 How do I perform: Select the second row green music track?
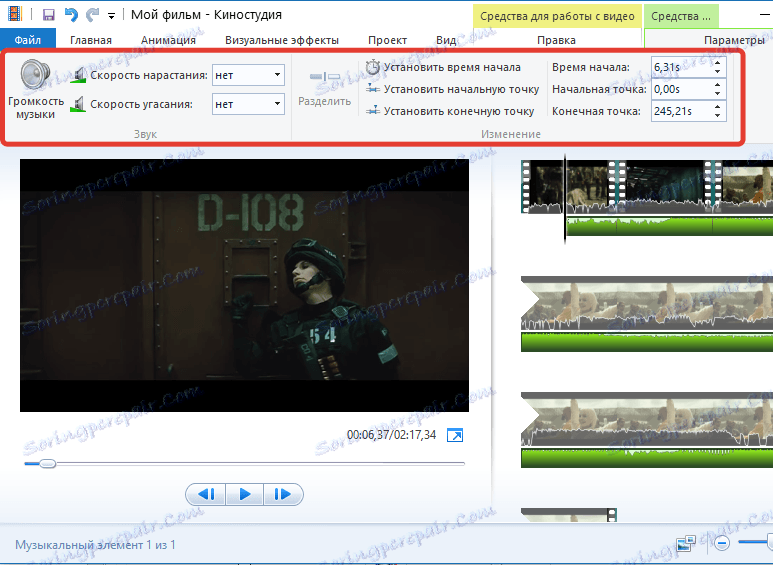click(x=647, y=342)
